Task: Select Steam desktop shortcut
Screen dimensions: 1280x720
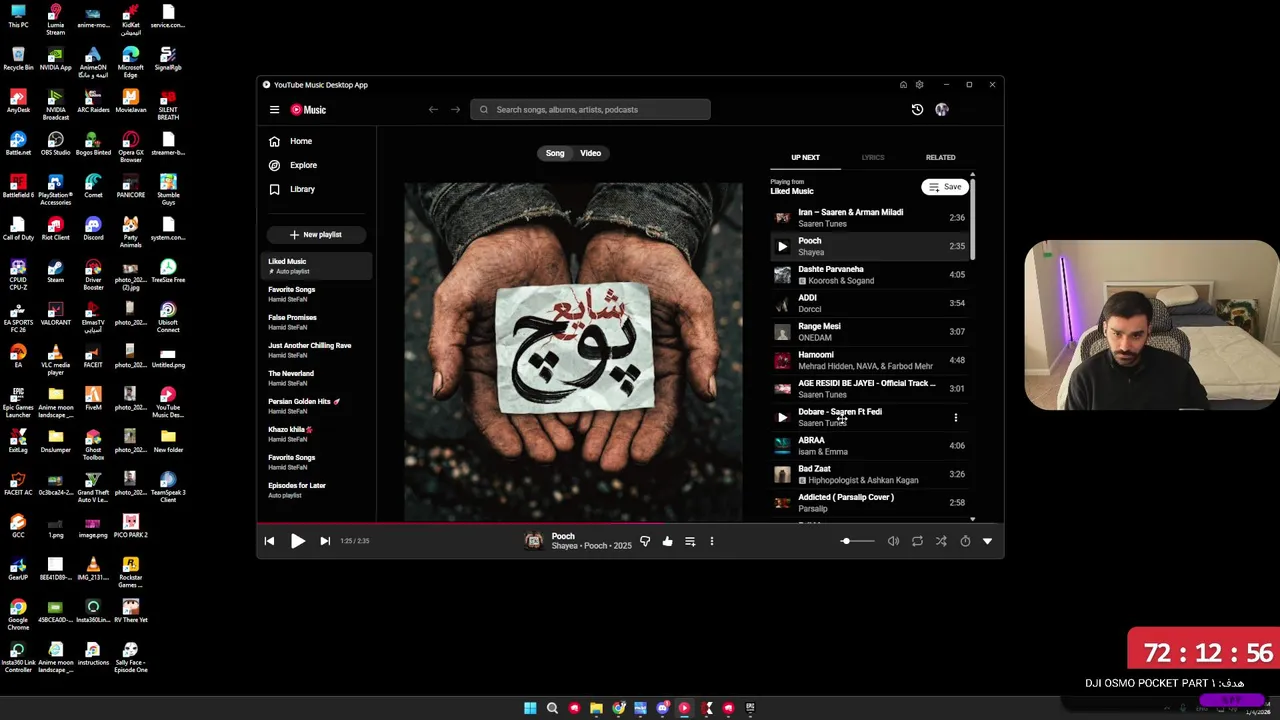Action: [55, 272]
